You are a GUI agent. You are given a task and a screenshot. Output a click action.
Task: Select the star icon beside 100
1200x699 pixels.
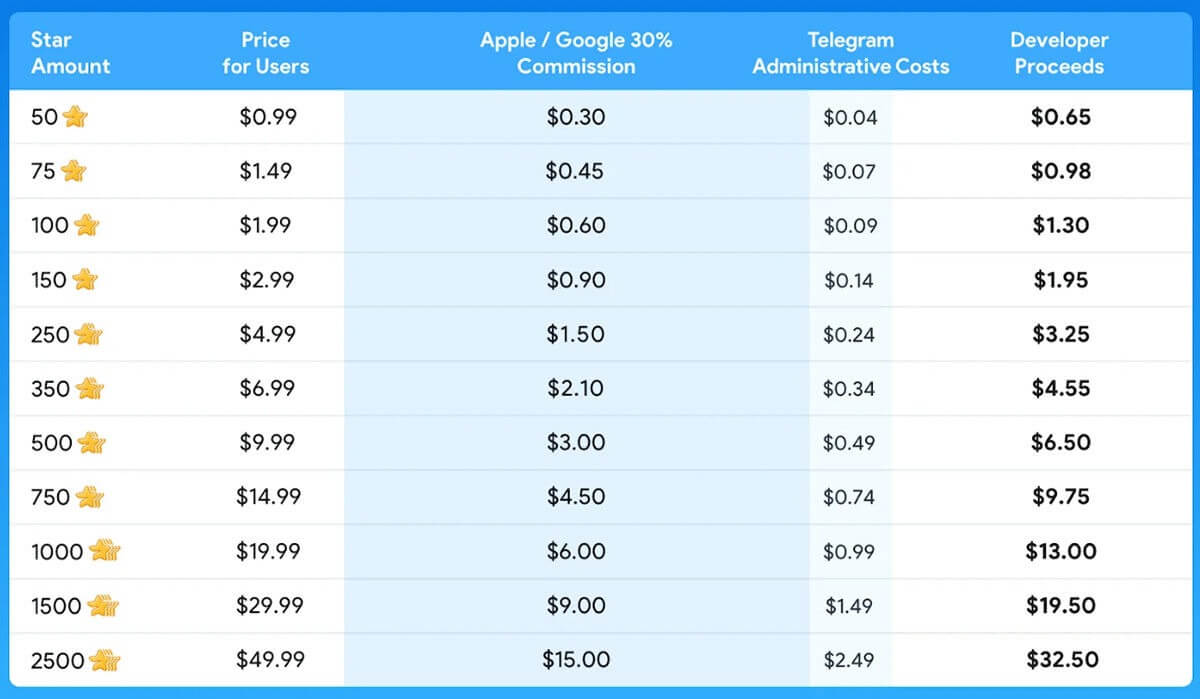[x=86, y=225]
